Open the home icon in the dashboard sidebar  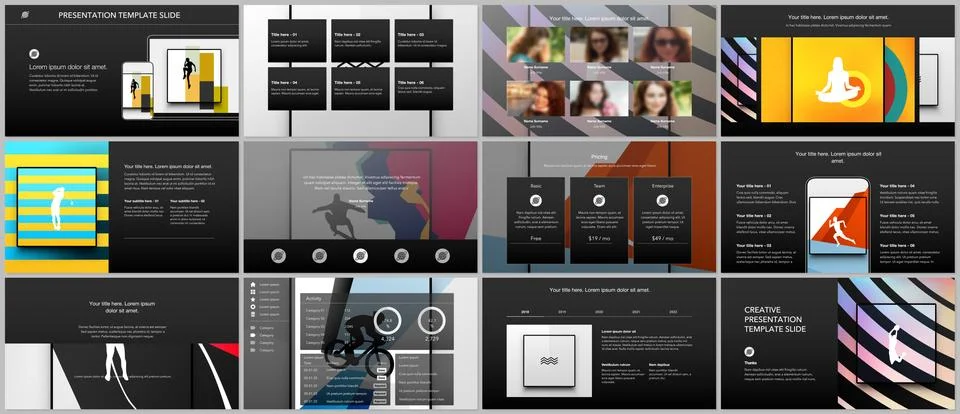click(252, 284)
